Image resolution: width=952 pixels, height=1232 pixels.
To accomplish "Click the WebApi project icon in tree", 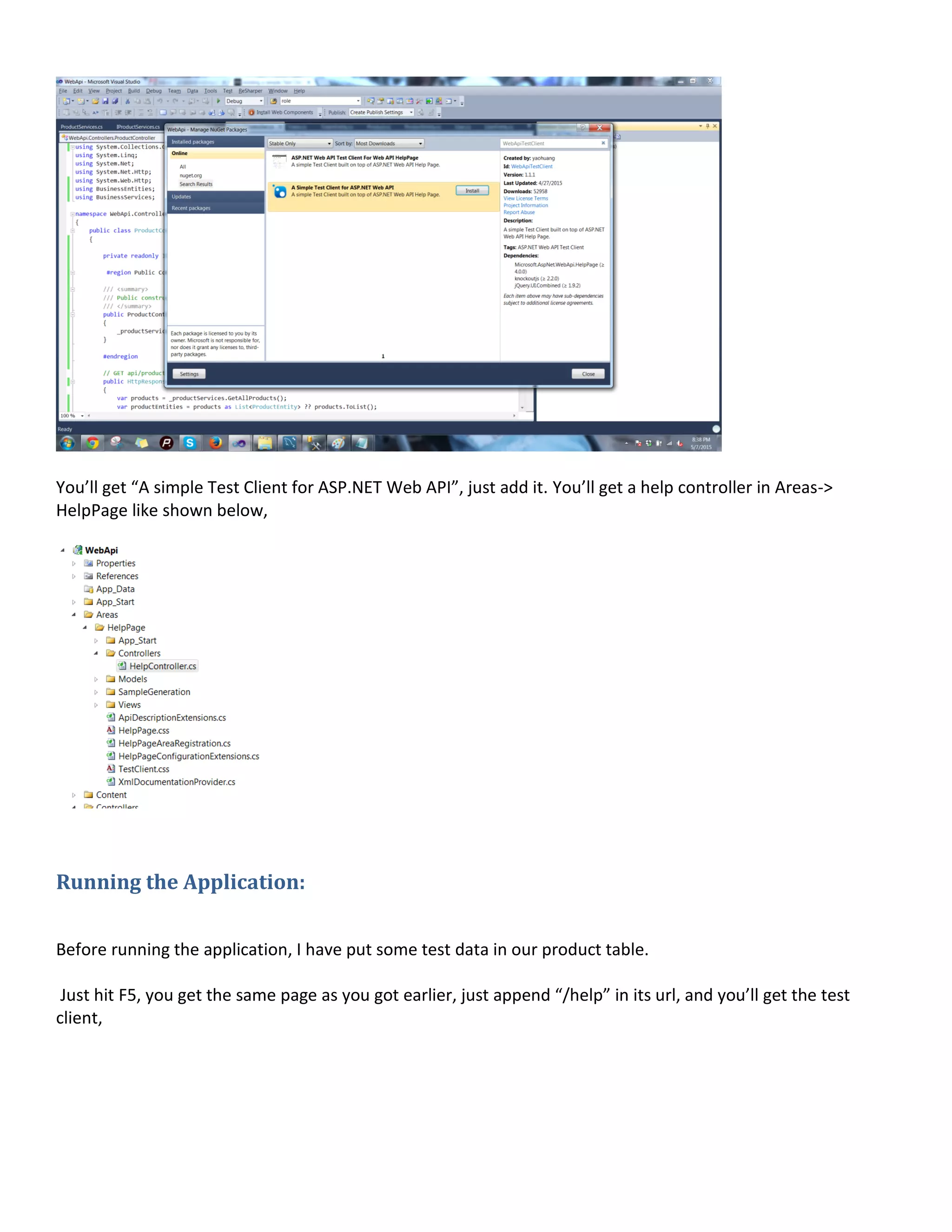I will pos(78,550).
